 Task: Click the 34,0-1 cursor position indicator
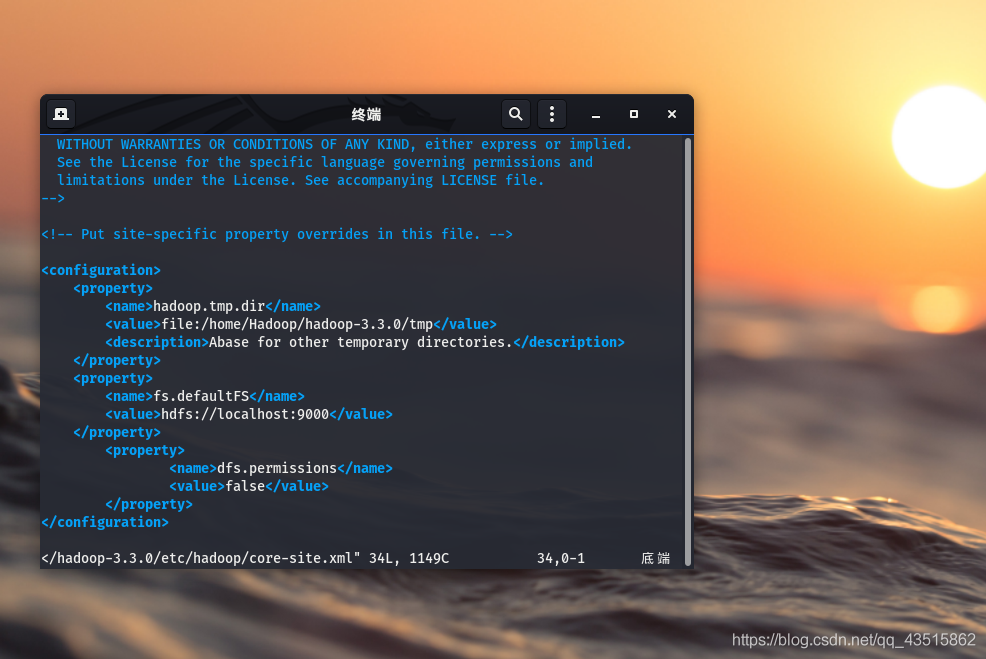click(x=561, y=558)
